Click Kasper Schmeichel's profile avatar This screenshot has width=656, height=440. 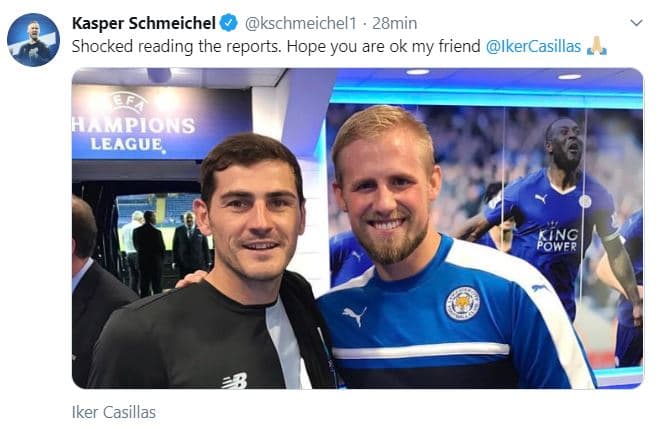click(x=33, y=40)
